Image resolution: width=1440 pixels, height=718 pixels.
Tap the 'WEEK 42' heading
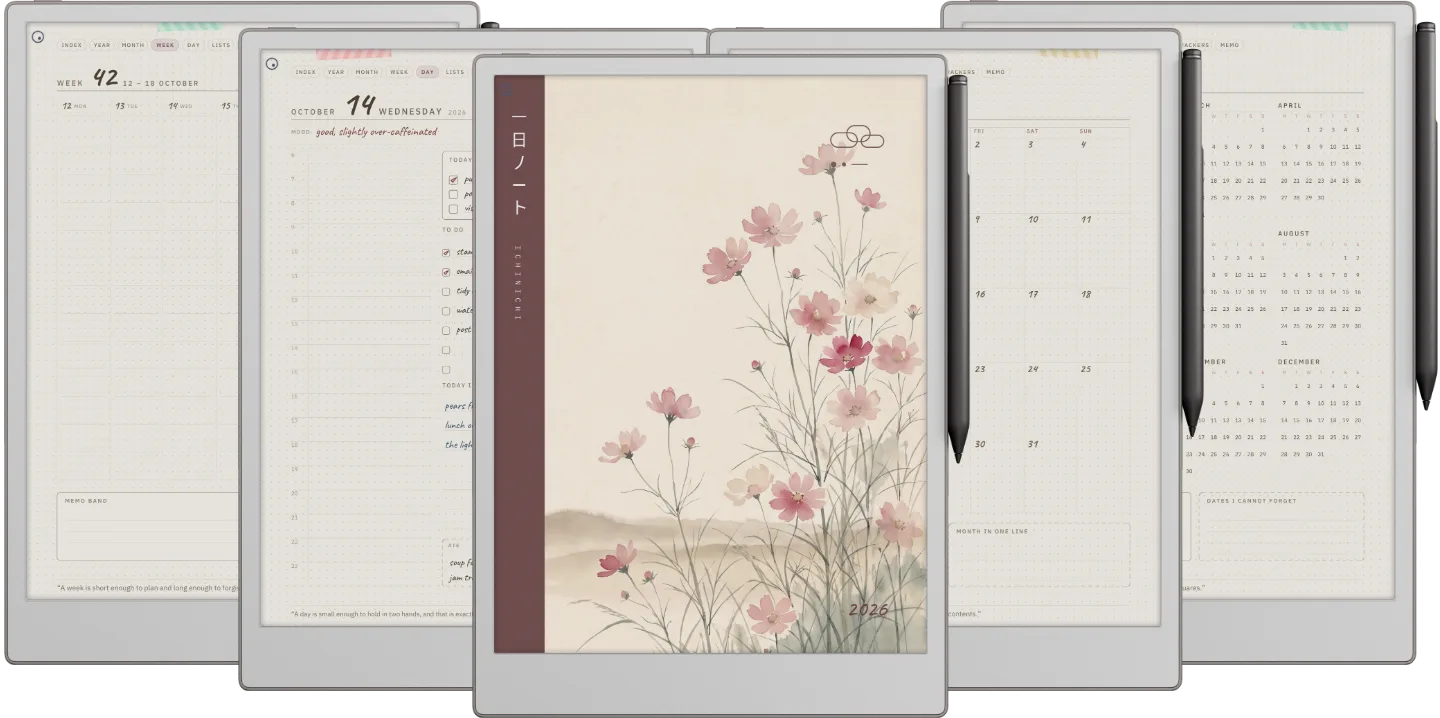tap(88, 79)
